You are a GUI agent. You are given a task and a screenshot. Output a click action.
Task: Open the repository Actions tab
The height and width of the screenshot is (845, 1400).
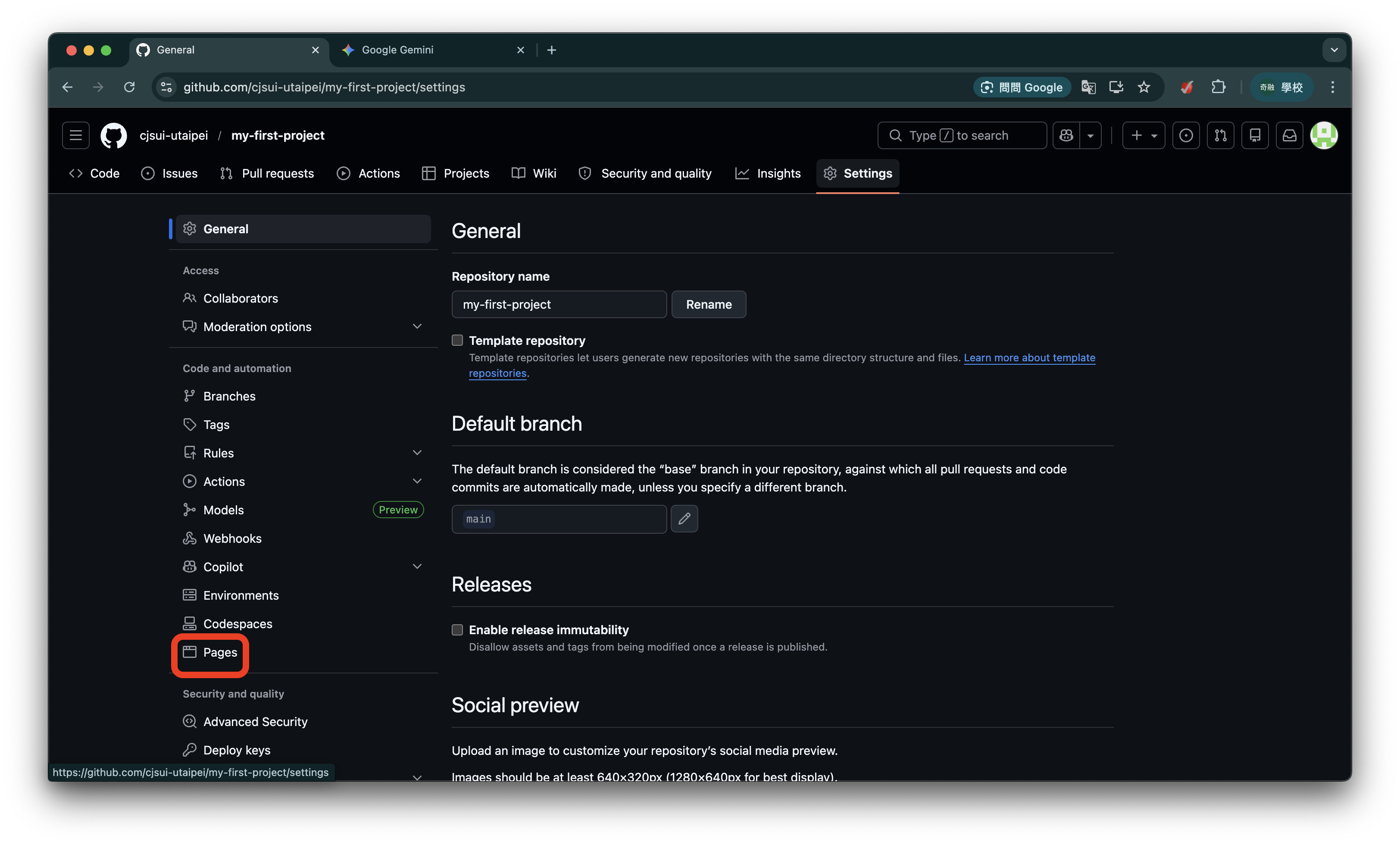tap(368, 173)
